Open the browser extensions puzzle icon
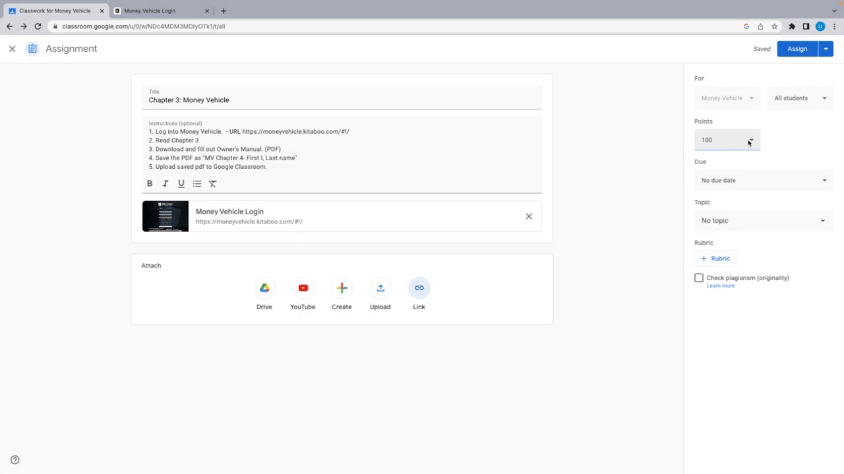This screenshot has width=844, height=474. pyautogui.click(x=792, y=26)
